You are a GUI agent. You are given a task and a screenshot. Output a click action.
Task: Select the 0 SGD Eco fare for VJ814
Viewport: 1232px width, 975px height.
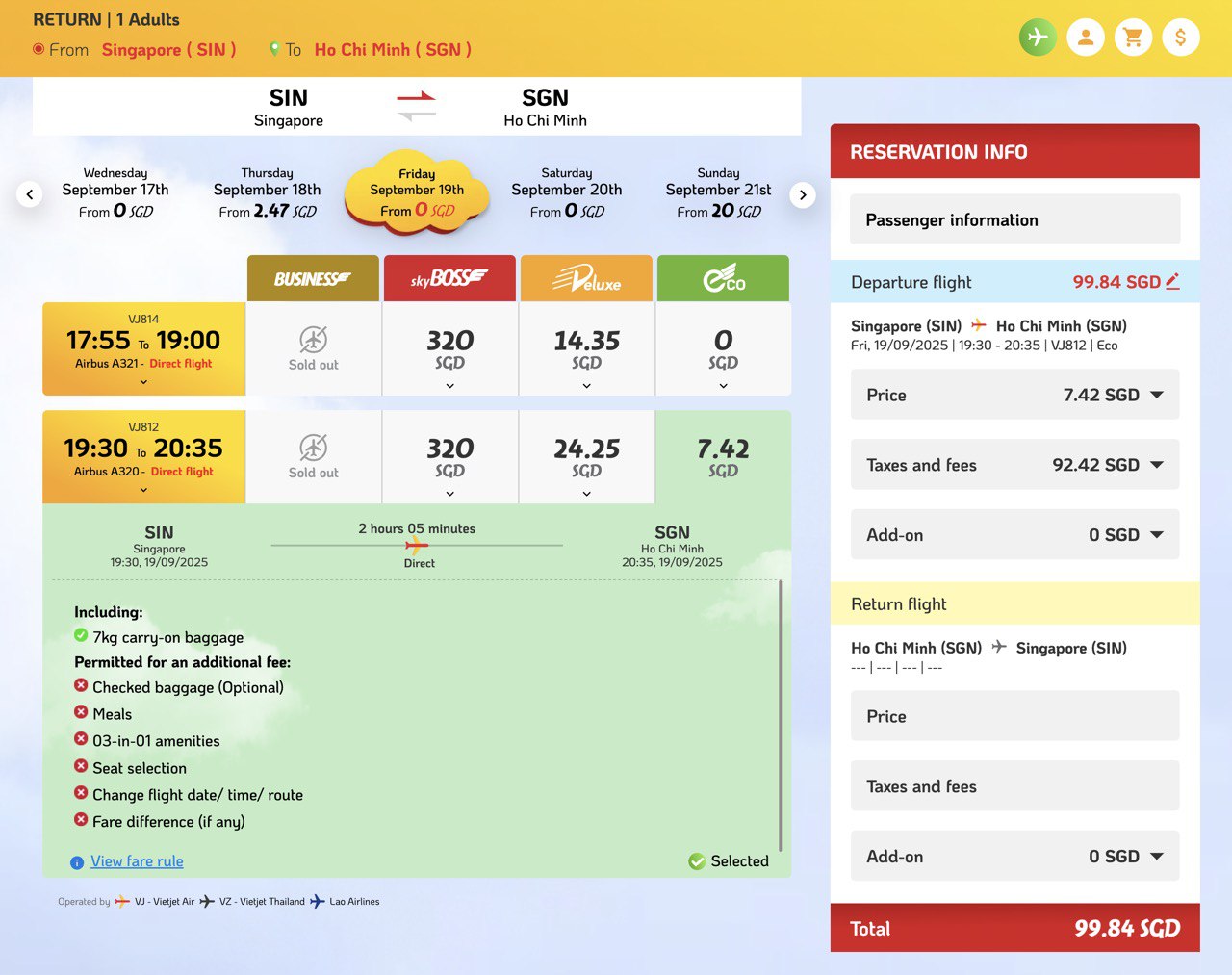point(723,349)
